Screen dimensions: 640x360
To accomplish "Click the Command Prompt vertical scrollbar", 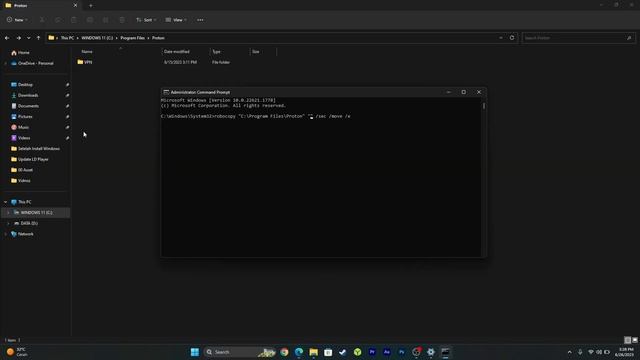I will pos(484,106).
